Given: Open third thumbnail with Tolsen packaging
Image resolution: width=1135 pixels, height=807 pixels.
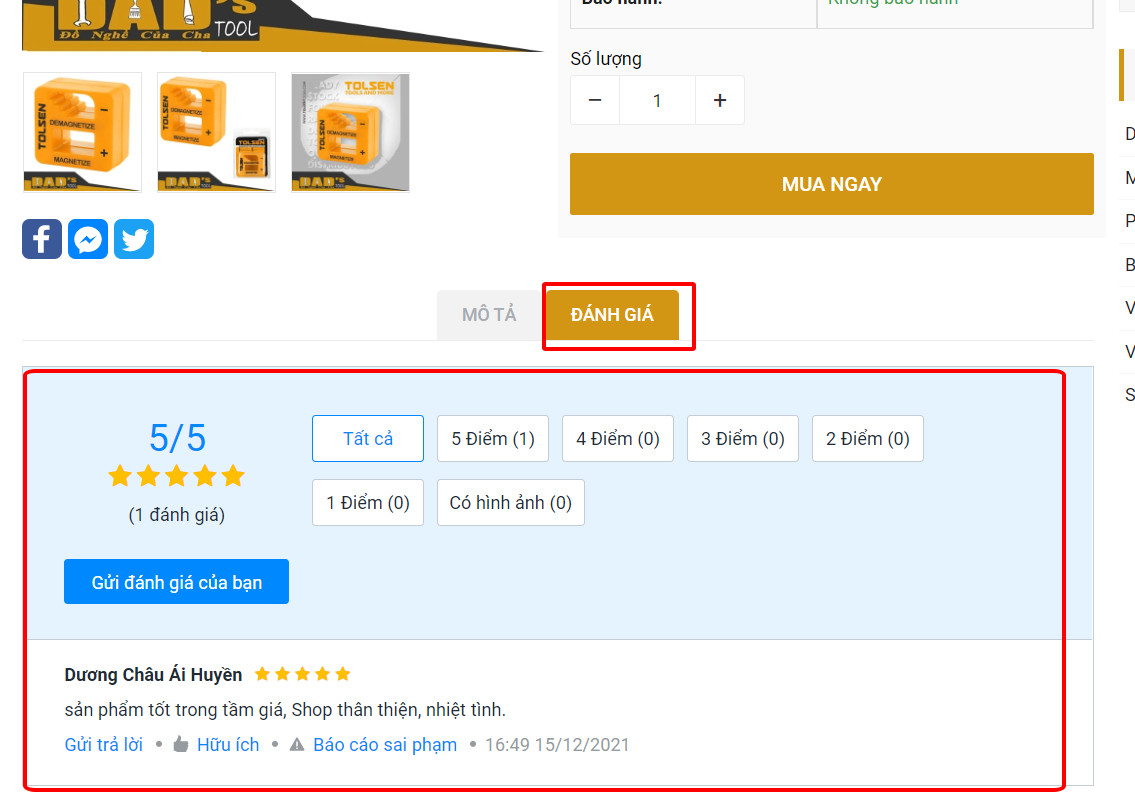Looking at the screenshot, I should click(x=350, y=132).
